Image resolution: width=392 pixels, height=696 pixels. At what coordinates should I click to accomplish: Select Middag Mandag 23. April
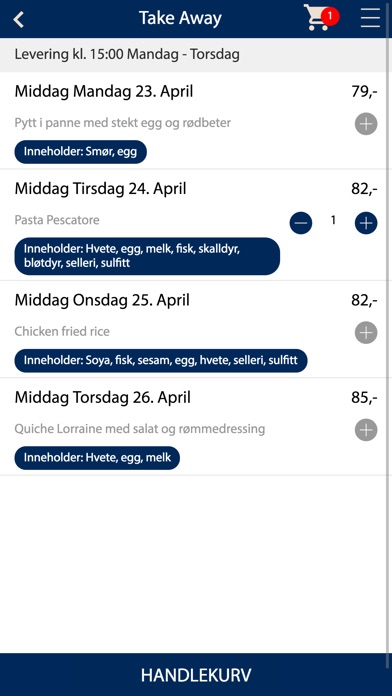(104, 92)
